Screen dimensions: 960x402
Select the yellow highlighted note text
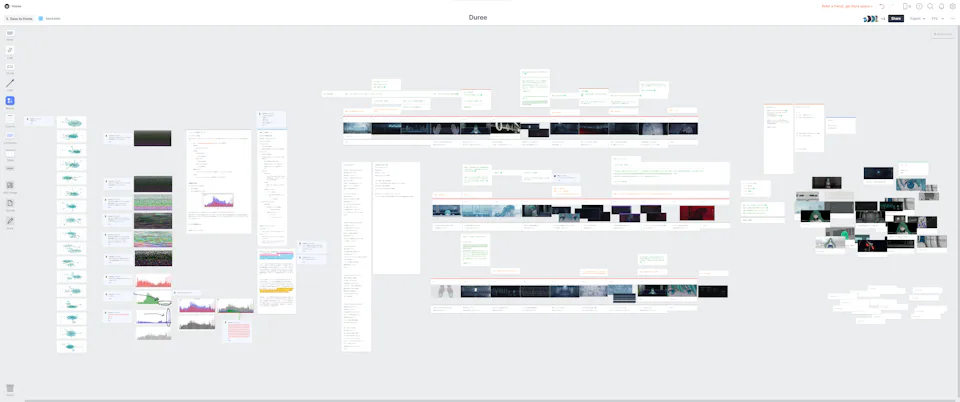[x=276, y=289]
